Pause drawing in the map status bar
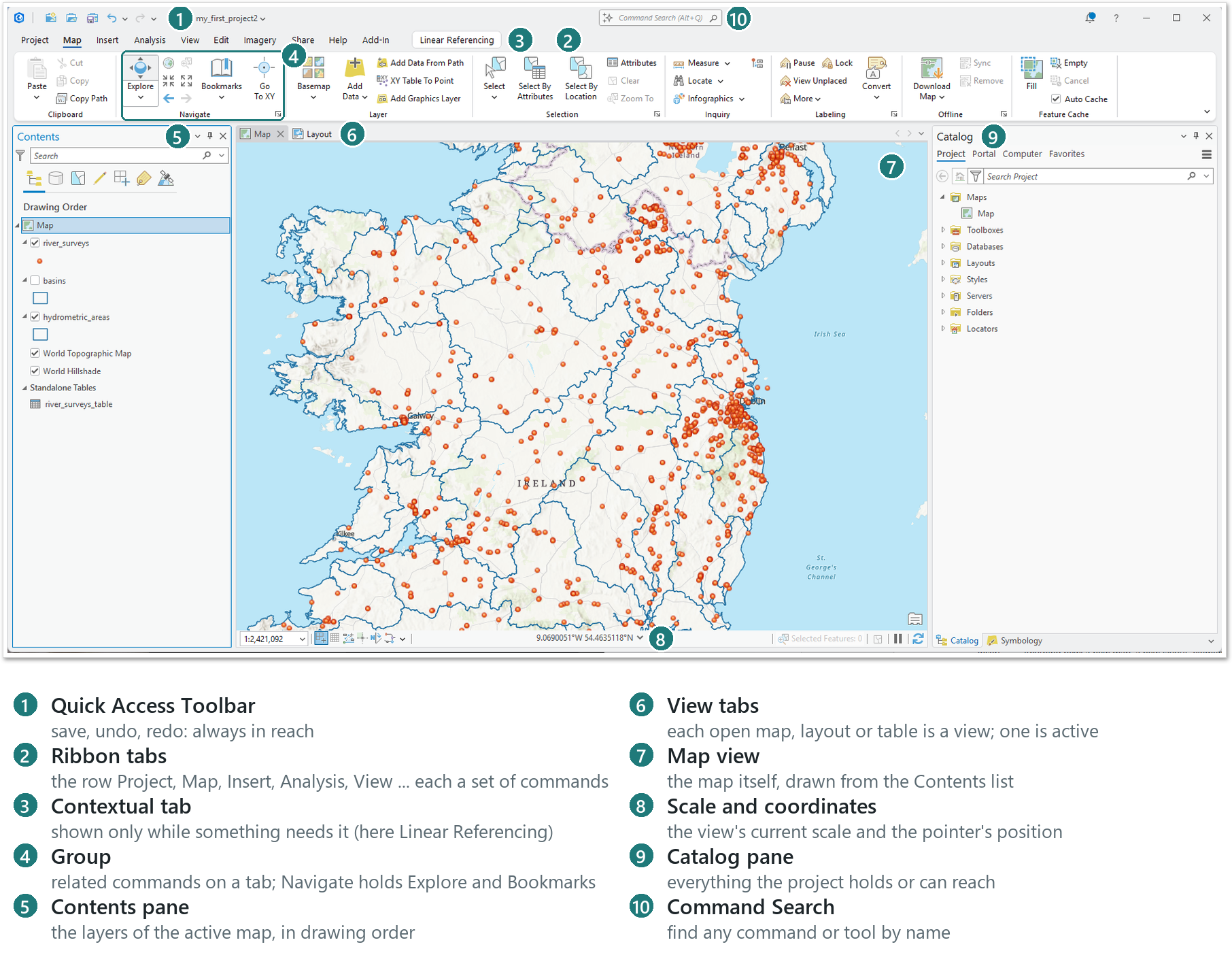The image size is (1232, 953). point(898,639)
